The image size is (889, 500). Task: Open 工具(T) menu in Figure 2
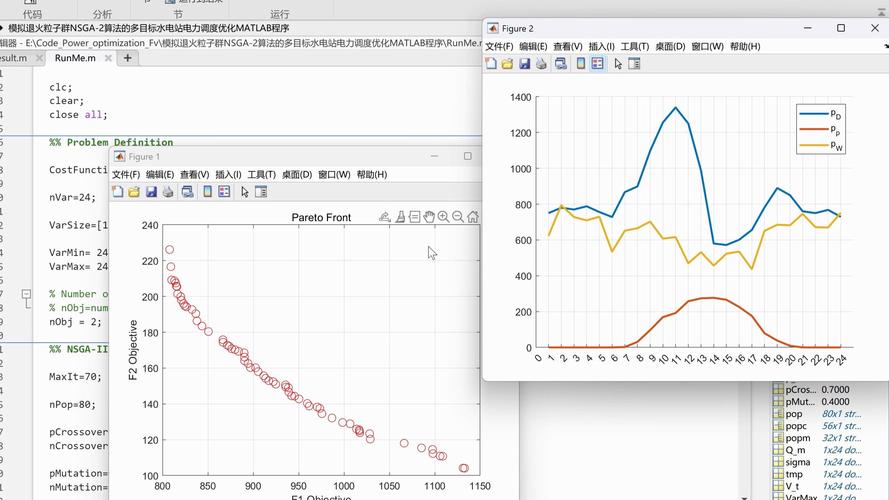(x=635, y=46)
